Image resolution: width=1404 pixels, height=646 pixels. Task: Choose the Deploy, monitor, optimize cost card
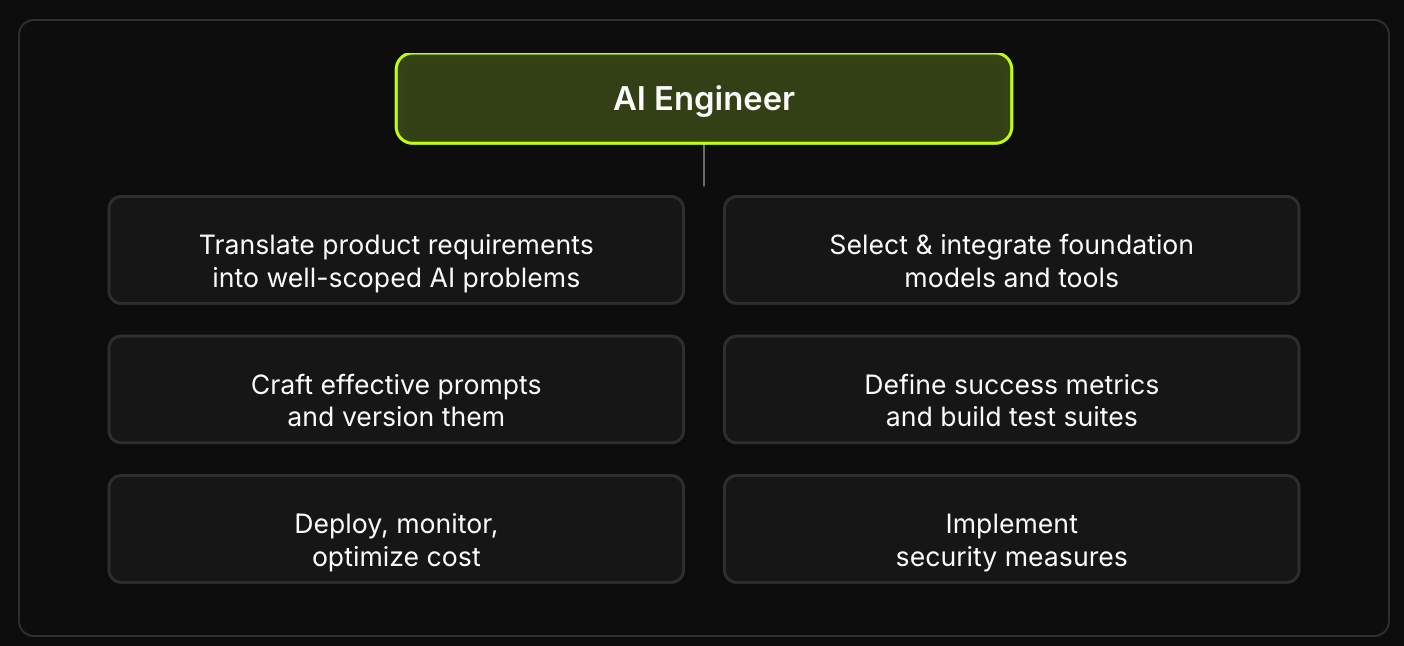396,529
